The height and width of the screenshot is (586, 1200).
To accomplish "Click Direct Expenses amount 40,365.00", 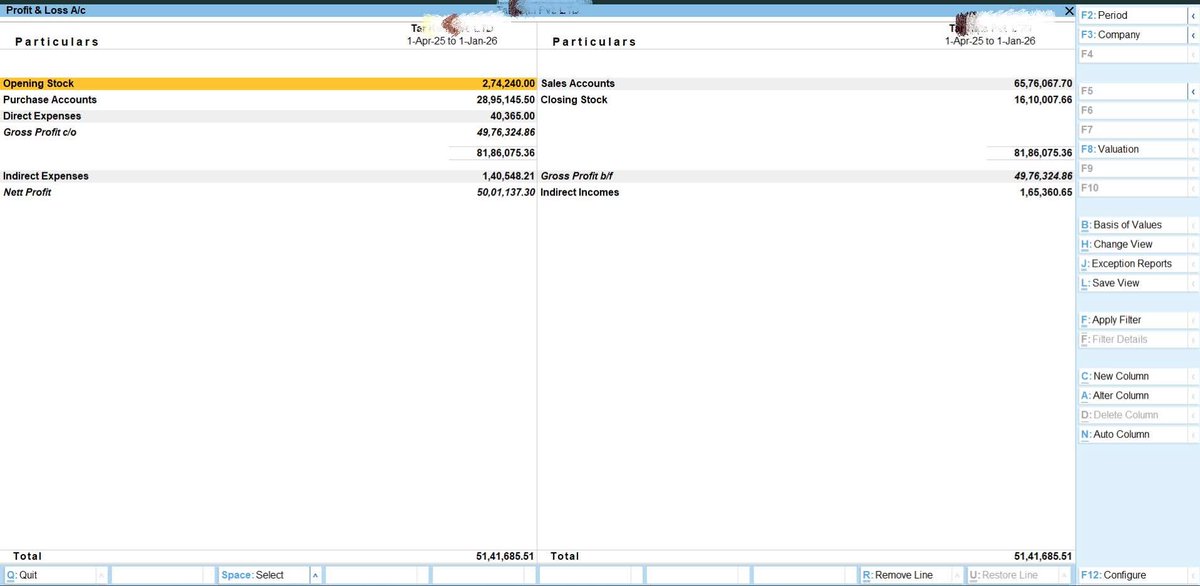I will (x=513, y=116).
